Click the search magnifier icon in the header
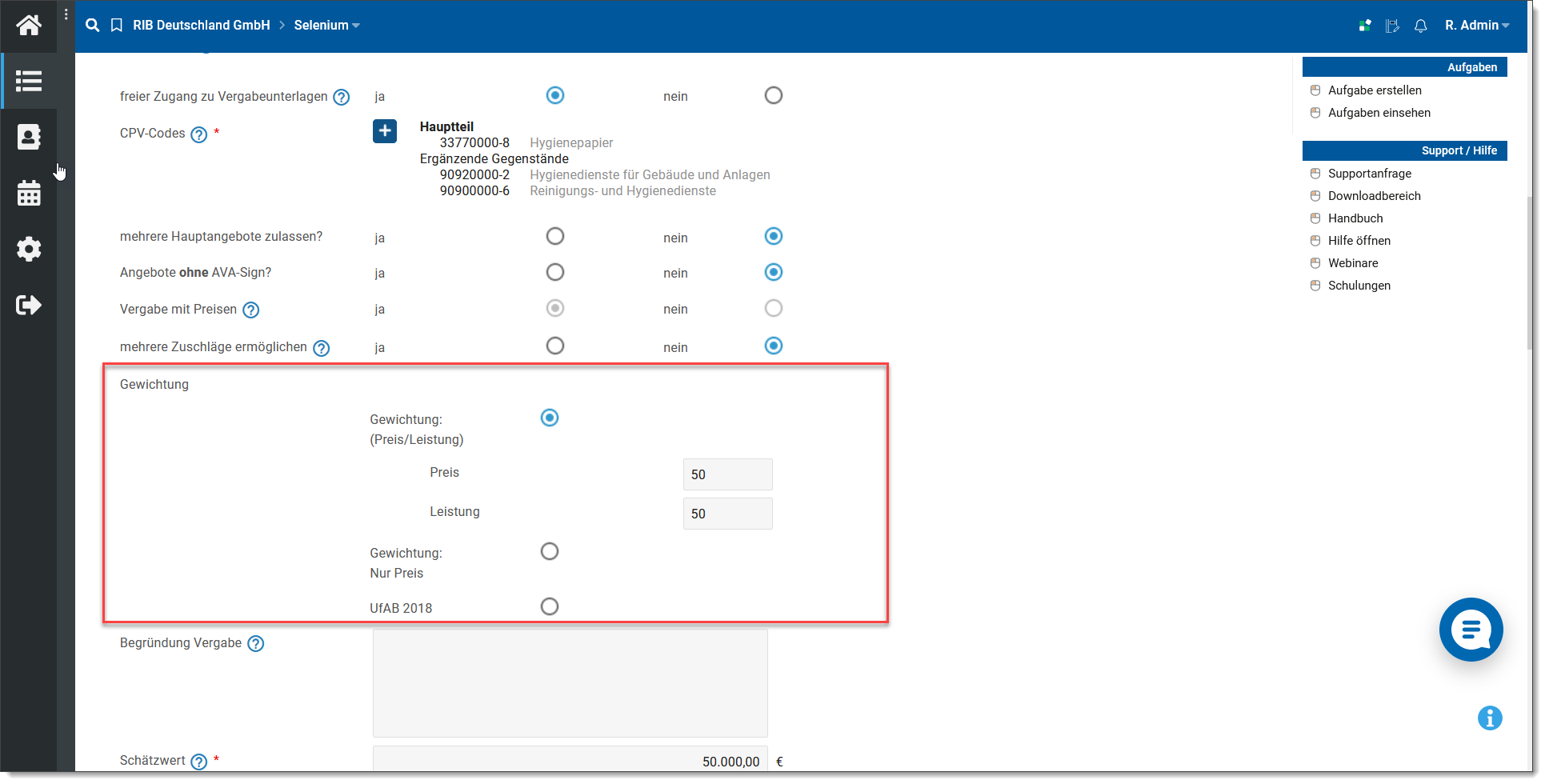 [93, 26]
